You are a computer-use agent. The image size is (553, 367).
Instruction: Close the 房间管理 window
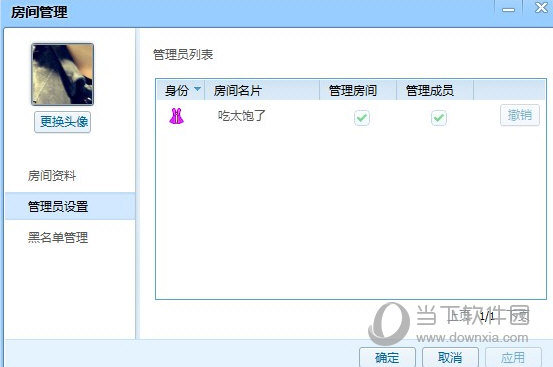pos(541,8)
